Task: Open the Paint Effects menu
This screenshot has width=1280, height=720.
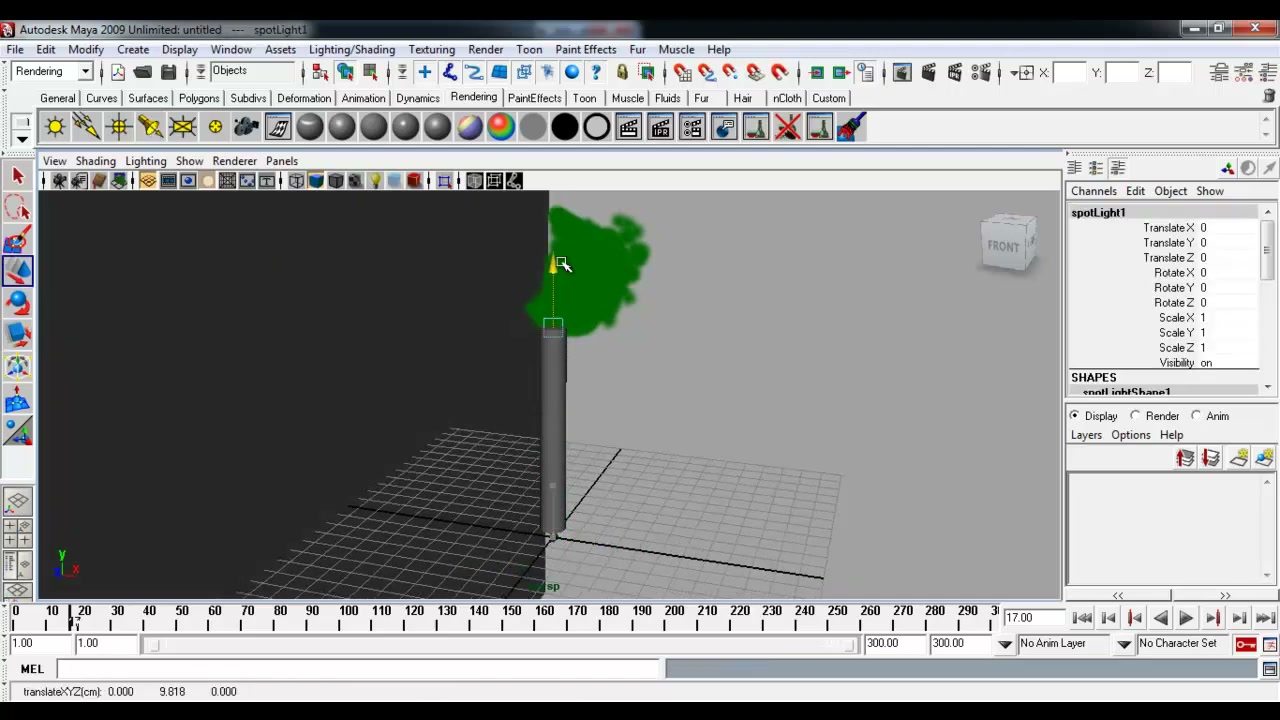Action: 586,49
